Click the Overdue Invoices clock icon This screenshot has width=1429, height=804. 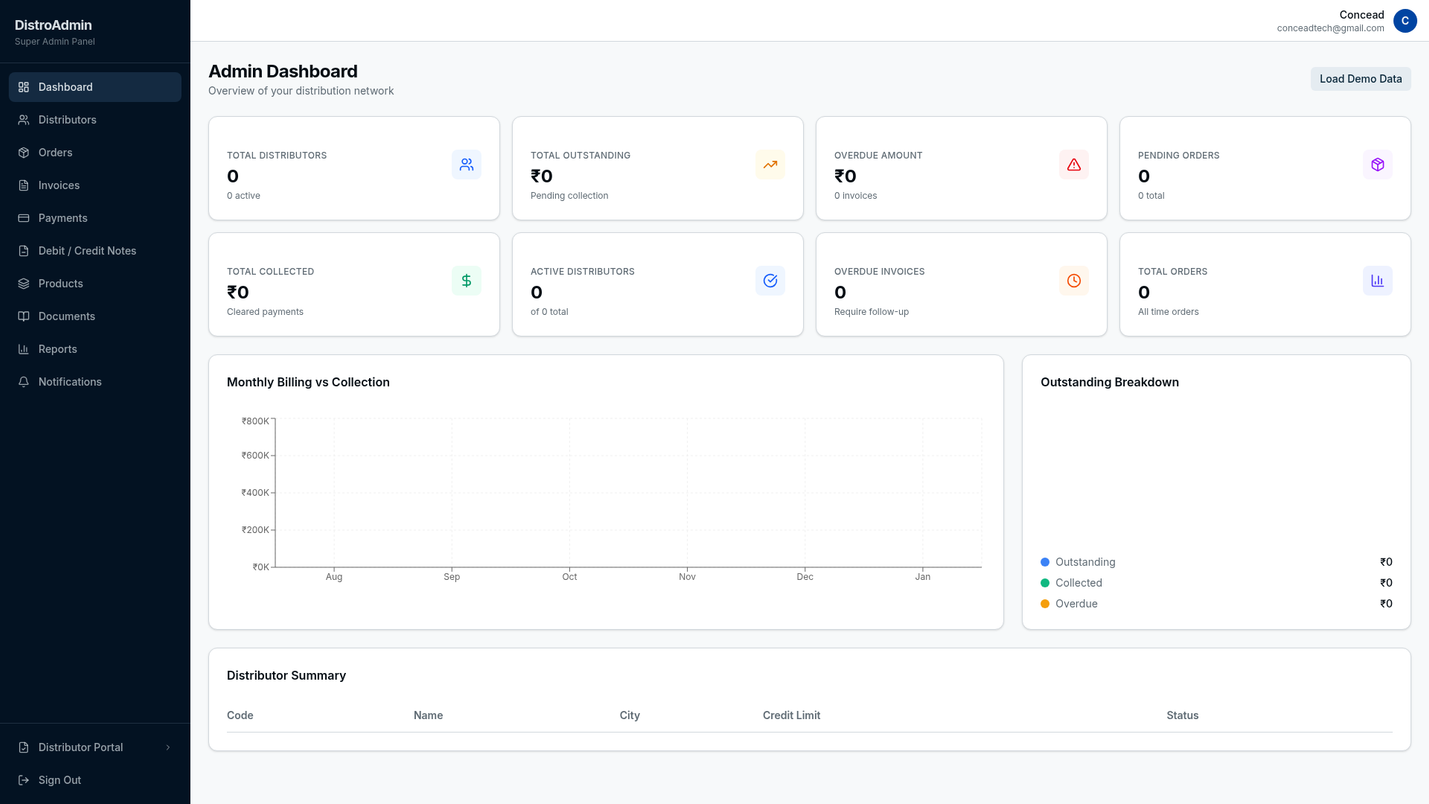pyautogui.click(x=1073, y=281)
